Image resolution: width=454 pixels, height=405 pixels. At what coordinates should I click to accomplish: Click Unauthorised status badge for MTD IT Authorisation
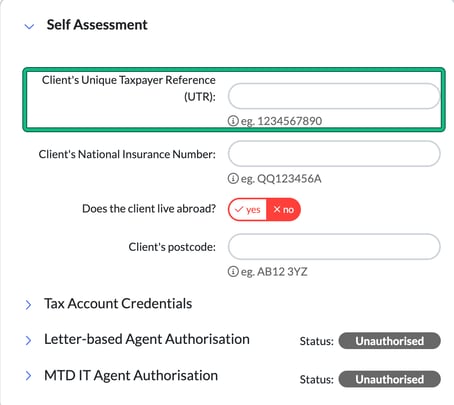390,379
